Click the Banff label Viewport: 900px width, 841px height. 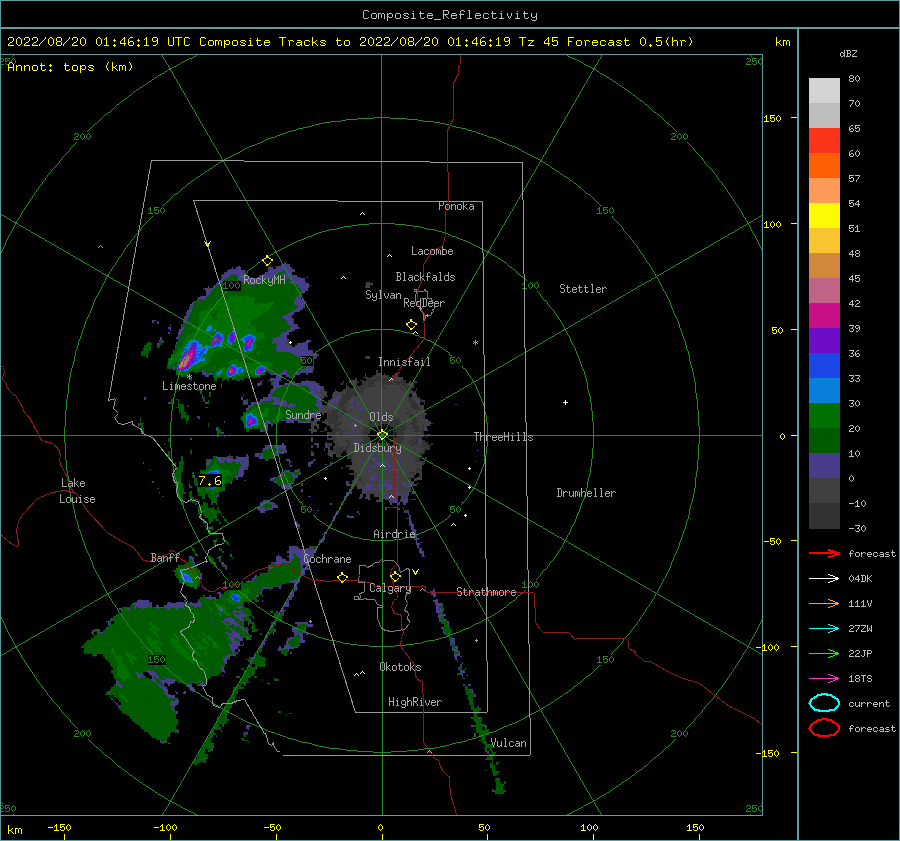point(165,557)
